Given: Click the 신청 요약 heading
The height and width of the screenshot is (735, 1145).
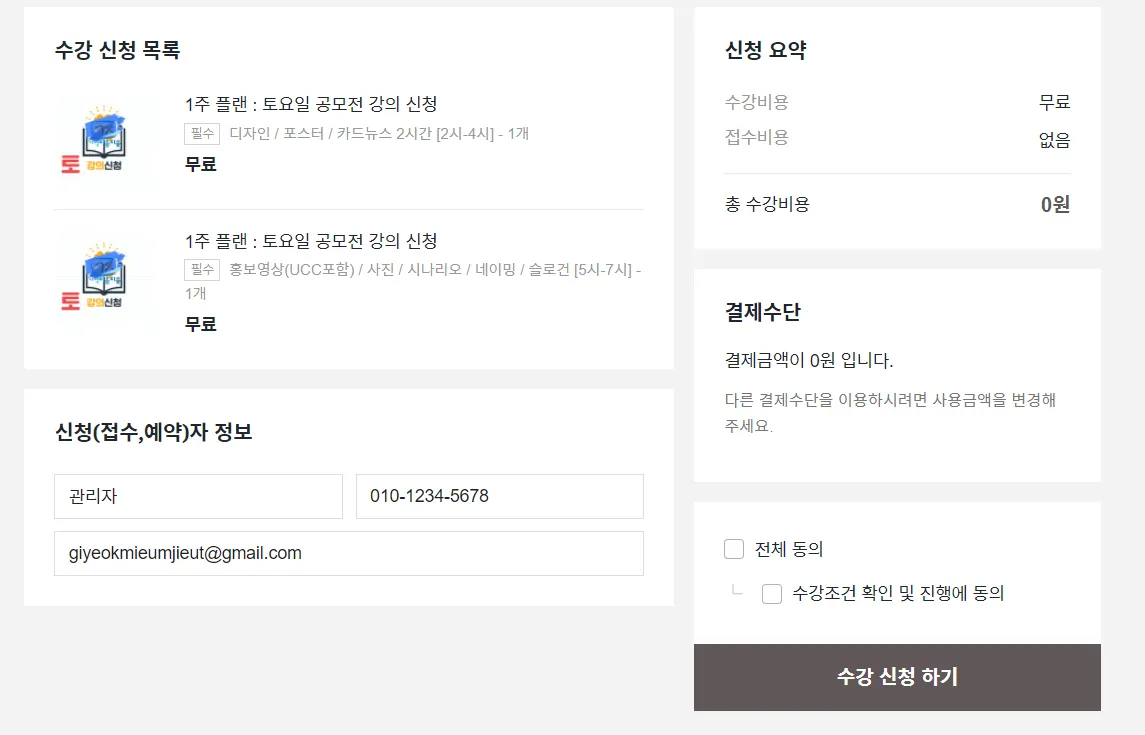Looking at the screenshot, I should tap(765, 50).
